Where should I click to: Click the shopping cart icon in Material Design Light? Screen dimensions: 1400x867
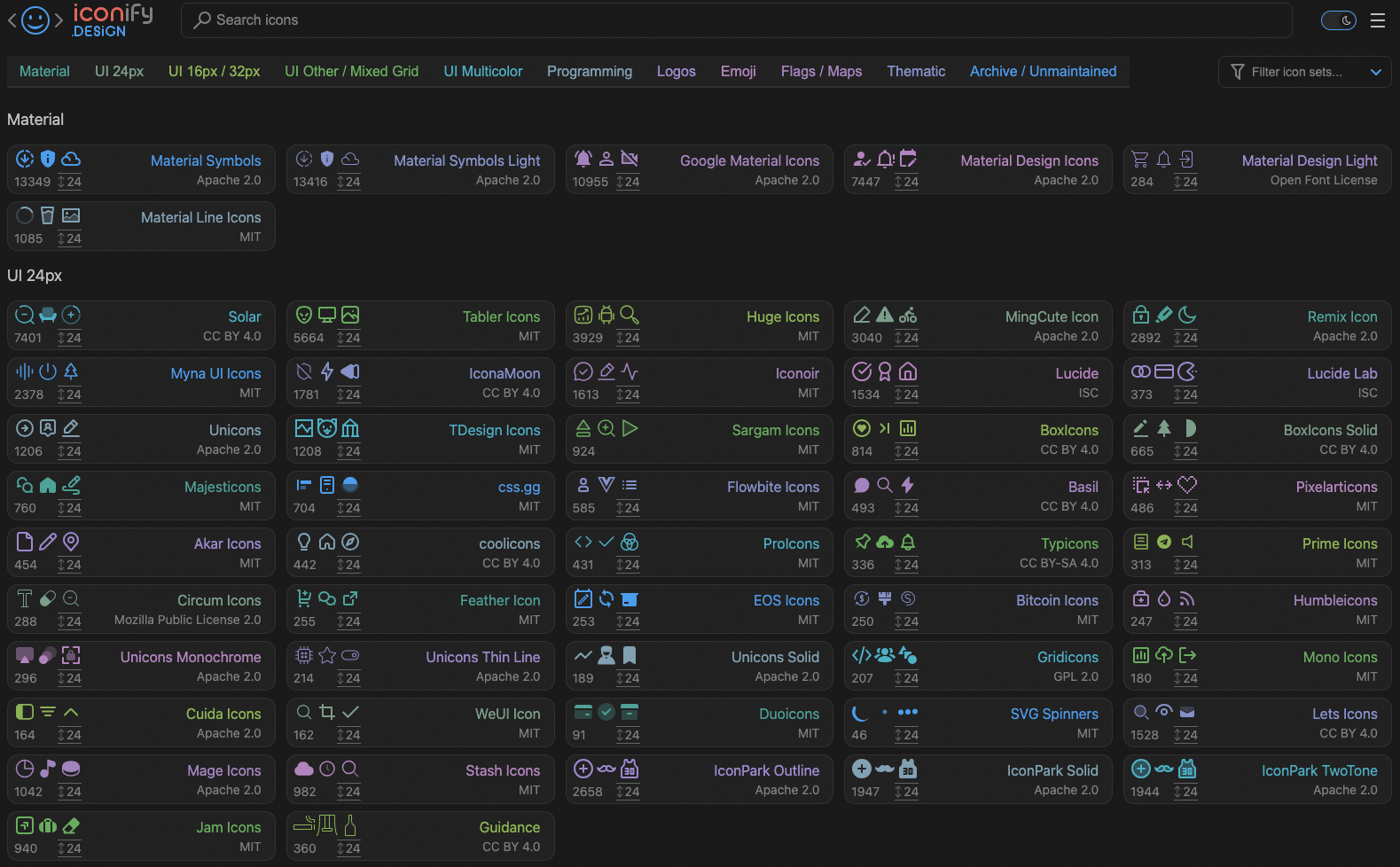(x=1141, y=159)
